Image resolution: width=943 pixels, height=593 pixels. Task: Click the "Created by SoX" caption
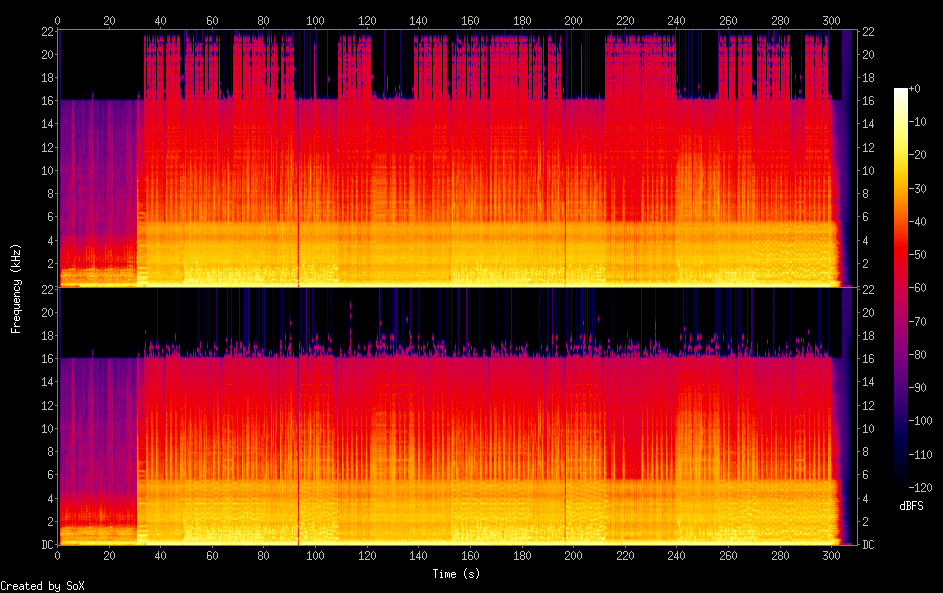point(42,586)
